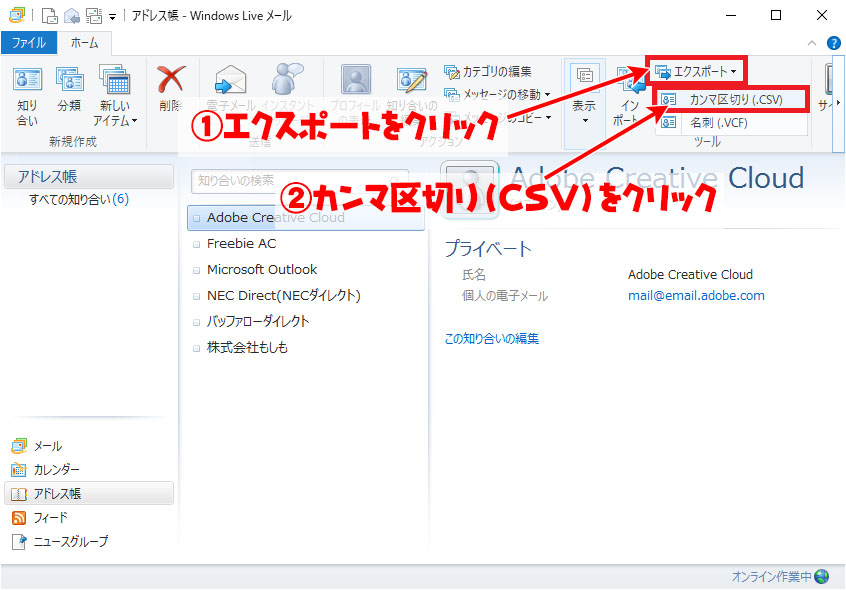Select the Adobe Creative Cloud contact
The image size is (846, 590).
(306, 217)
